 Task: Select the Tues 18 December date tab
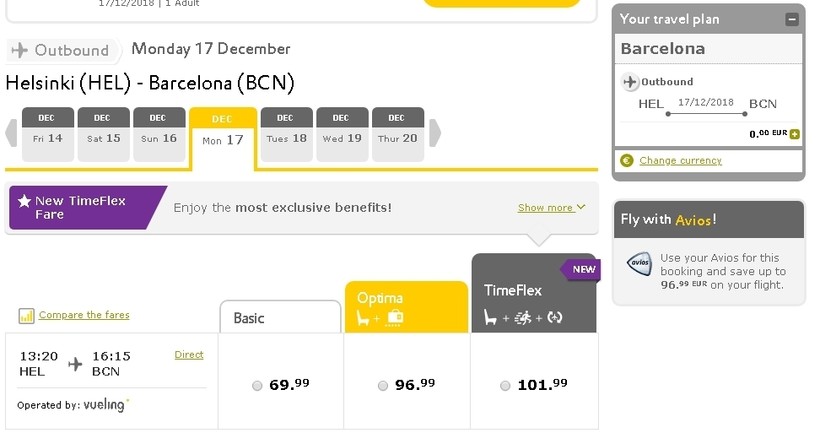[286, 134]
